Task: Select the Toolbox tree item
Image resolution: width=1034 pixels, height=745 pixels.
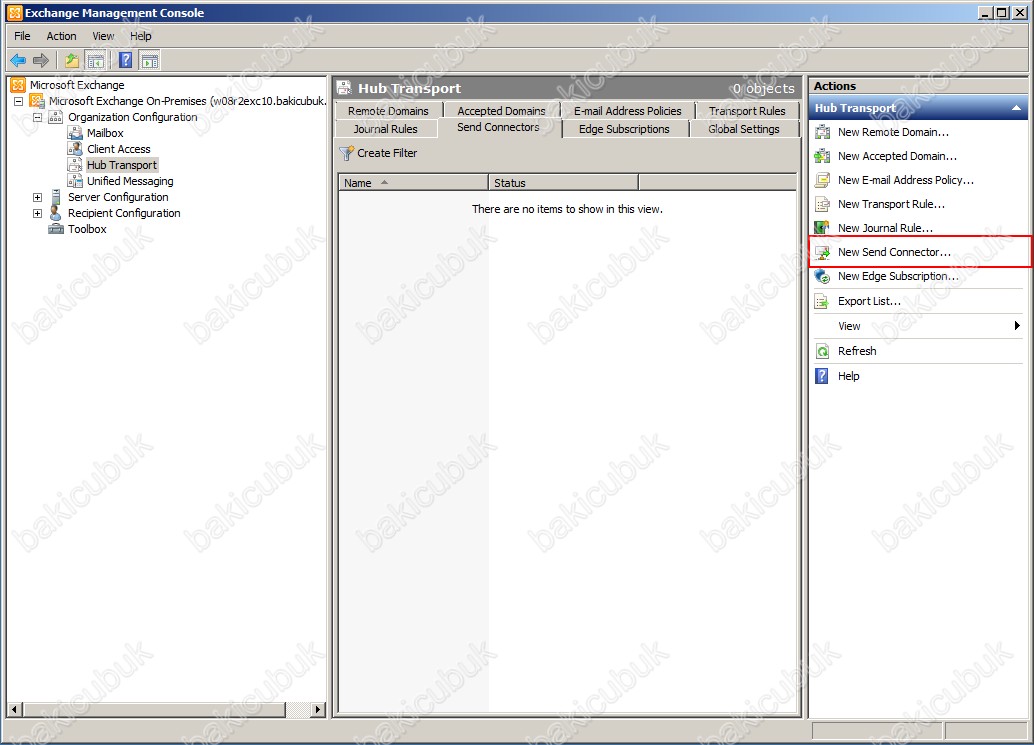Action: point(87,229)
